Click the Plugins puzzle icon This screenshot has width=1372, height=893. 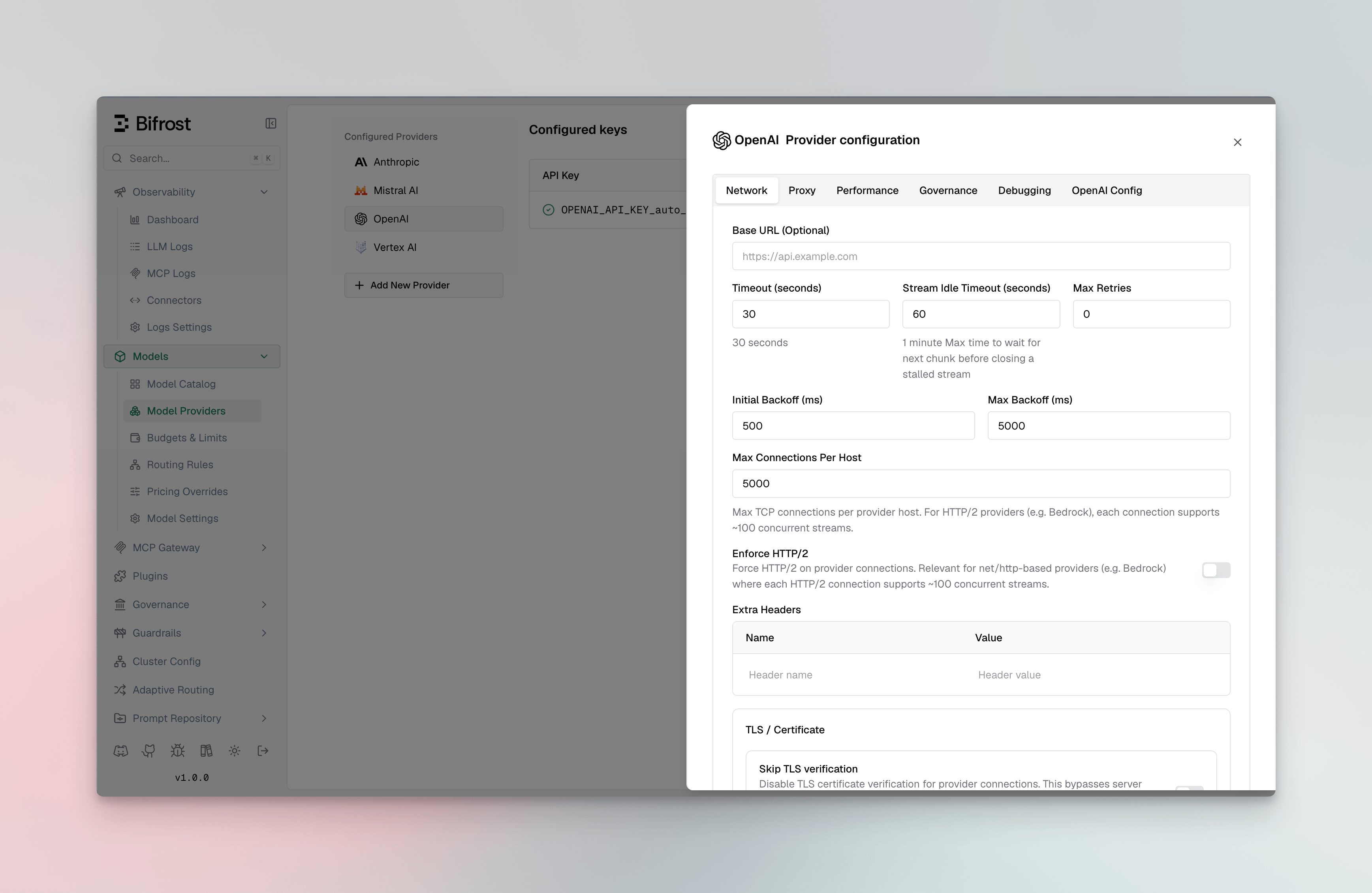pyautogui.click(x=120, y=576)
